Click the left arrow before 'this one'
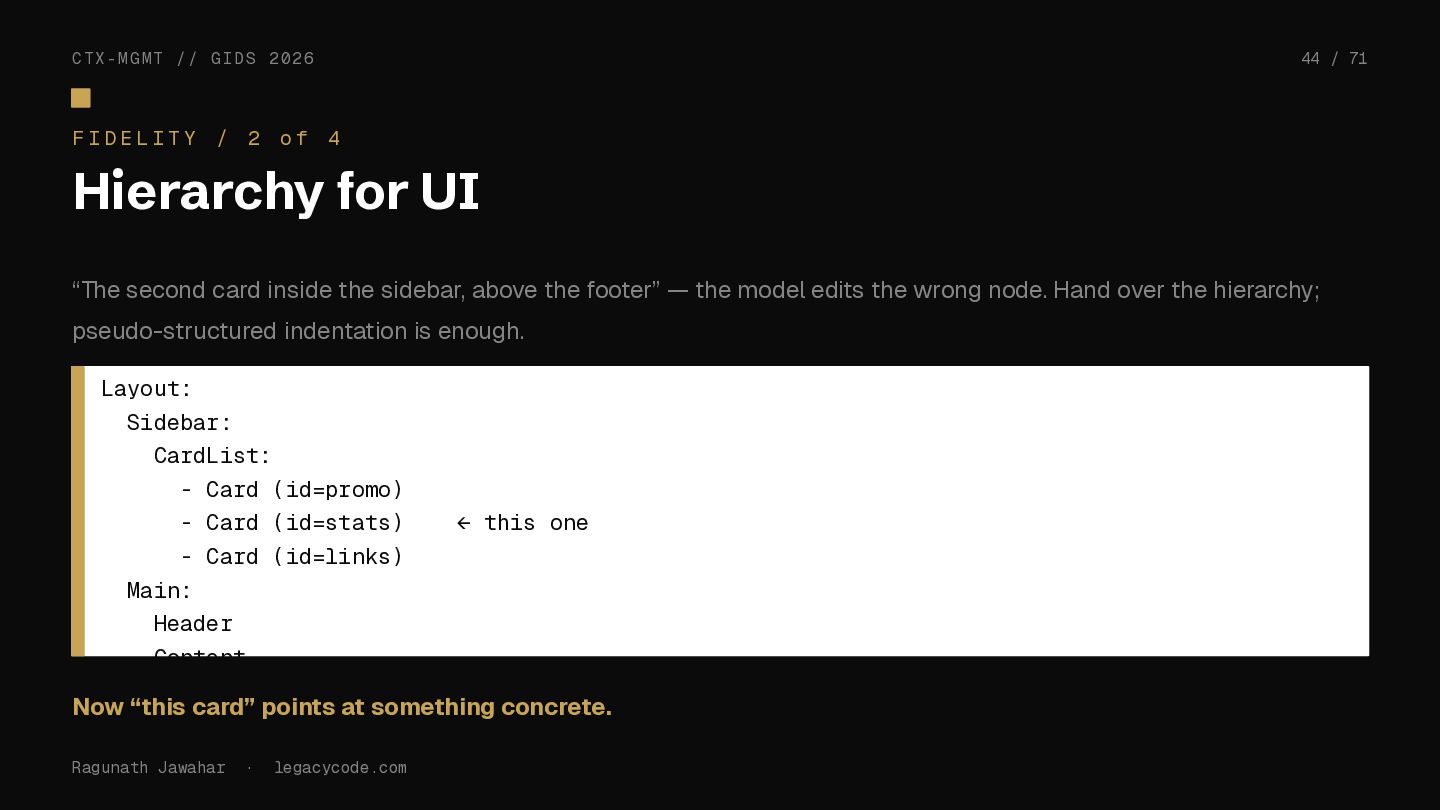Screen dimensions: 1440x810 [463, 523]
